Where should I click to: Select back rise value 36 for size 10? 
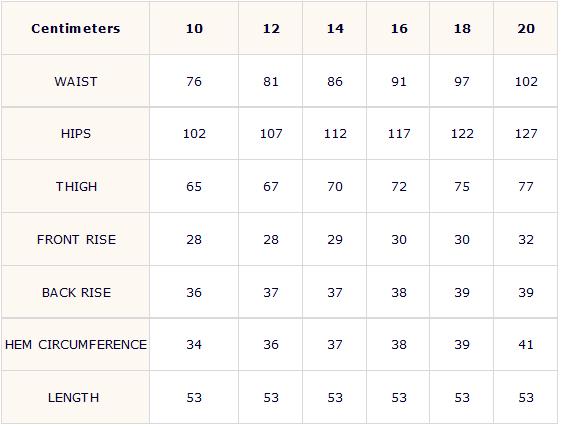click(194, 293)
